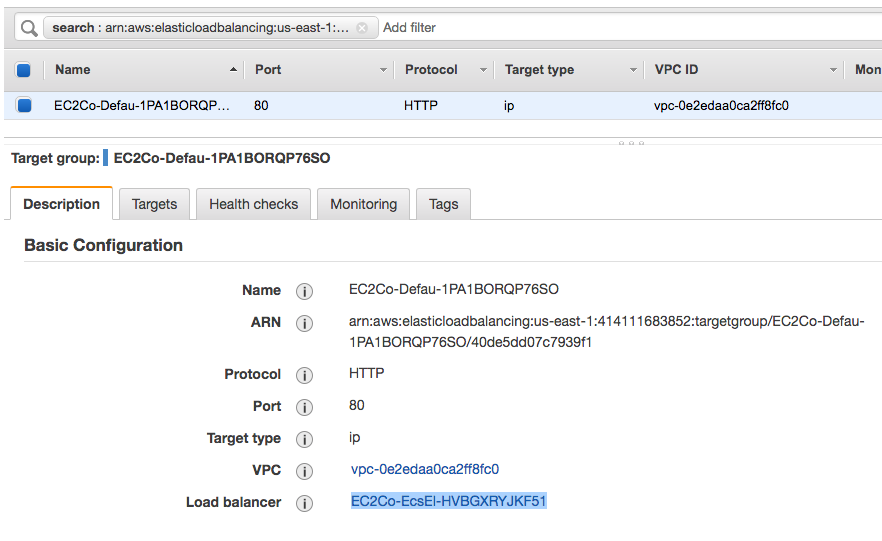
Task: Click the info icon next to Name
Action: (305, 291)
